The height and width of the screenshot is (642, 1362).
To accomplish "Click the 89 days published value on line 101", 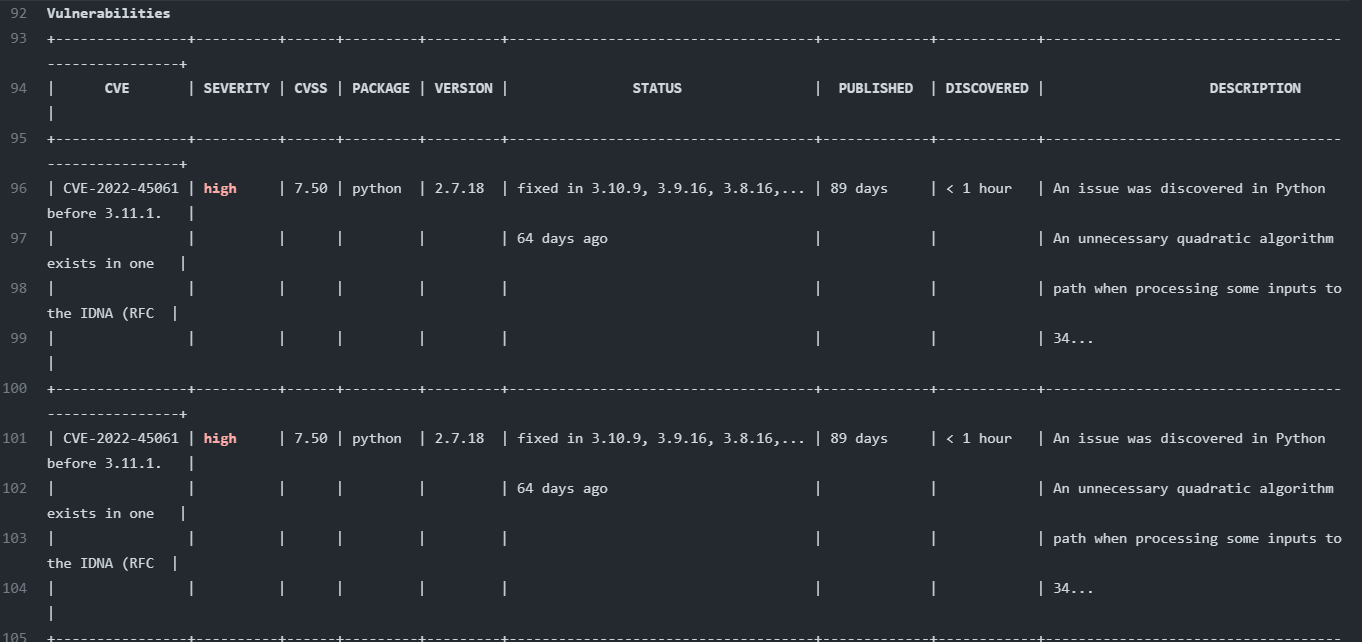I will pos(858,438).
